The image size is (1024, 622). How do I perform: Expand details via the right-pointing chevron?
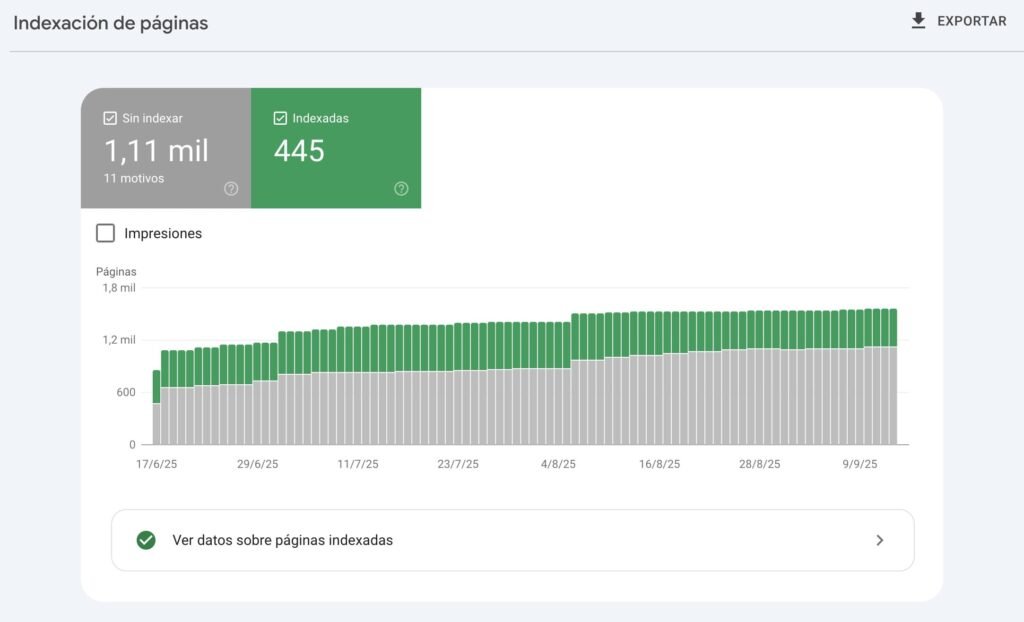(880, 540)
